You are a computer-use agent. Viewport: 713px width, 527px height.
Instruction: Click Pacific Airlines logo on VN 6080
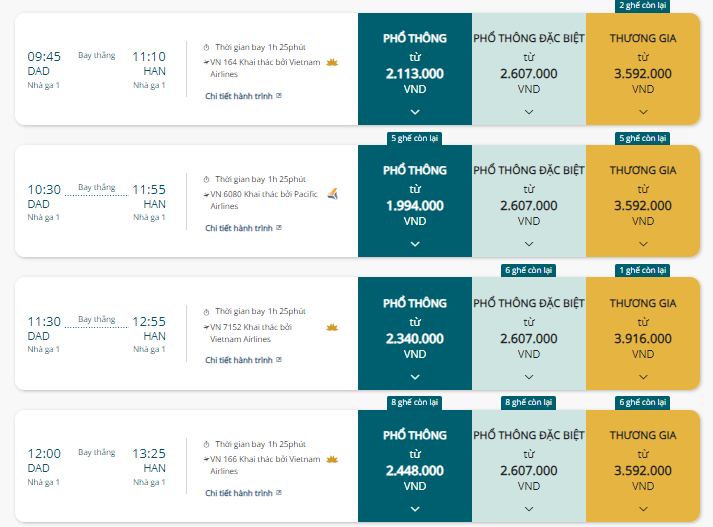point(333,194)
